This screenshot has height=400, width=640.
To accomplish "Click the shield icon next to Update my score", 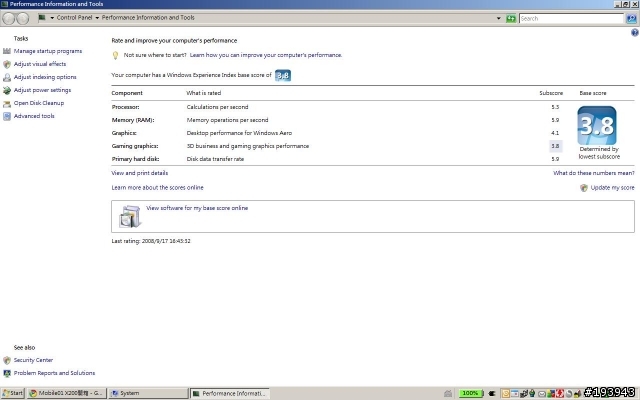I will (x=584, y=188).
